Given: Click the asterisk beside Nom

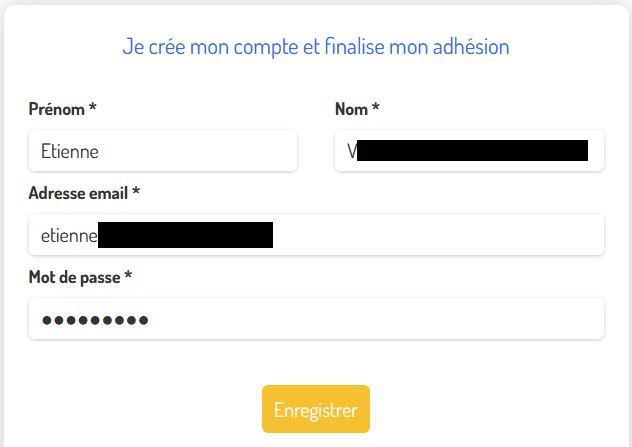Looking at the screenshot, I should [376, 109].
